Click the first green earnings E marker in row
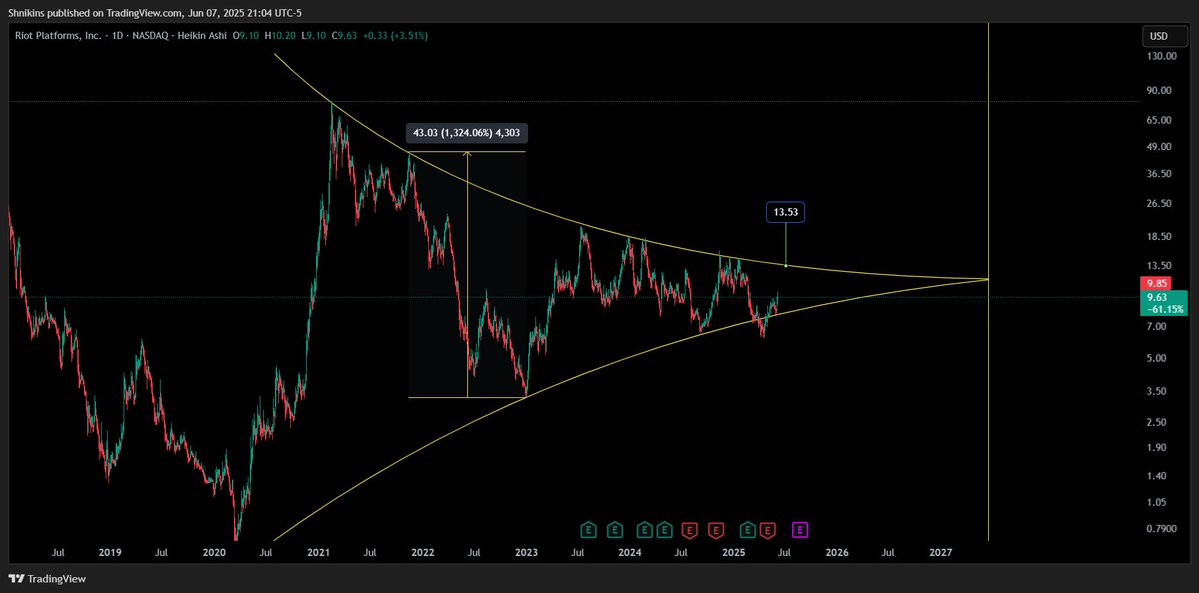Image resolution: width=1199 pixels, height=593 pixels. coord(588,529)
